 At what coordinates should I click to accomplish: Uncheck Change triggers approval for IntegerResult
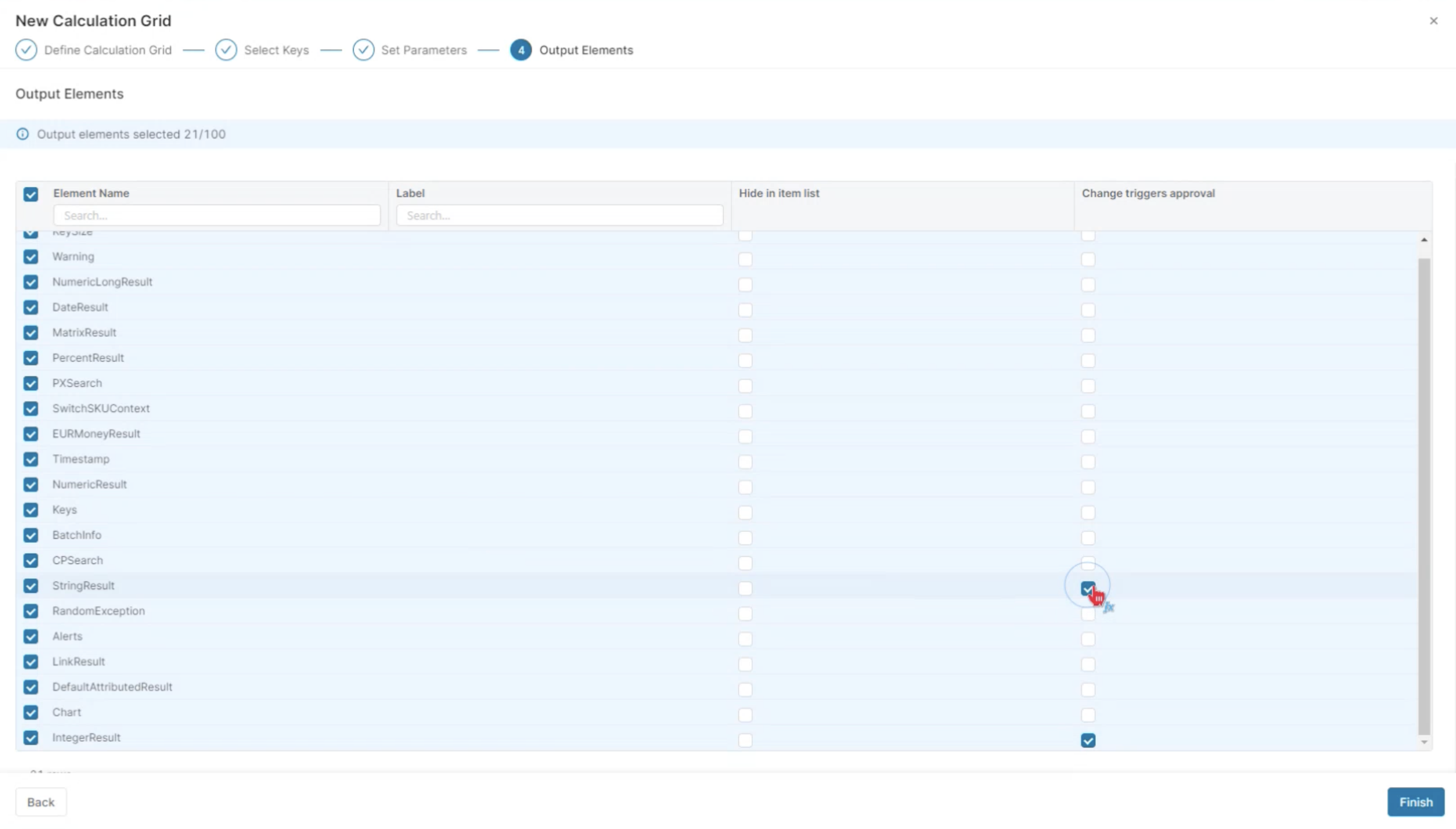click(1087, 740)
